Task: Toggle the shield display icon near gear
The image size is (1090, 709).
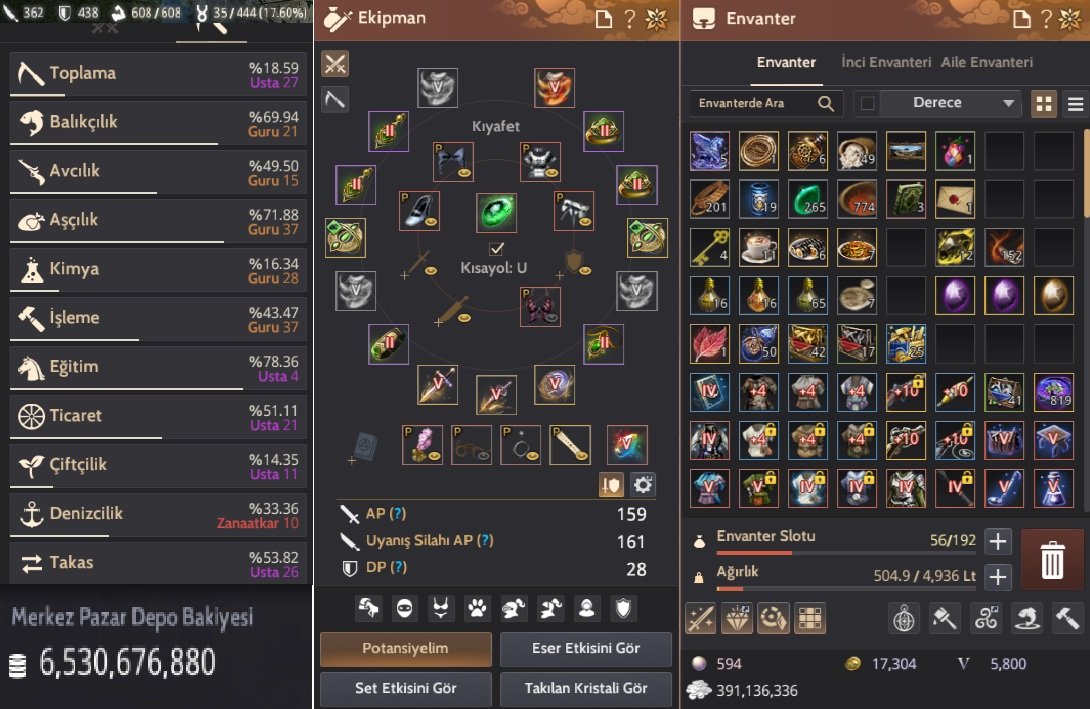Action: [x=611, y=484]
